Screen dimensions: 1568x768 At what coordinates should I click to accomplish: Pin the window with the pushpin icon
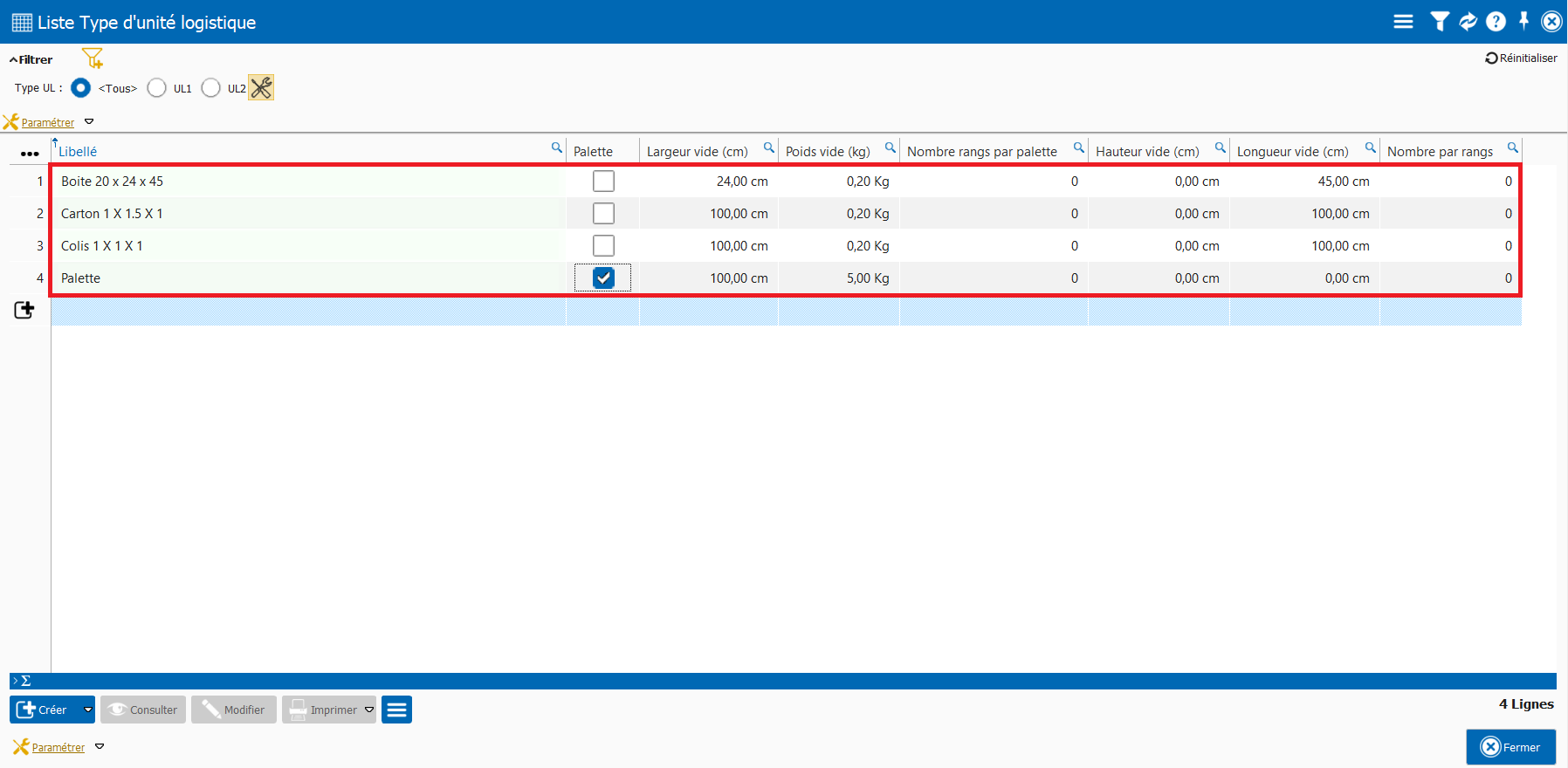pyautogui.click(x=1523, y=21)
